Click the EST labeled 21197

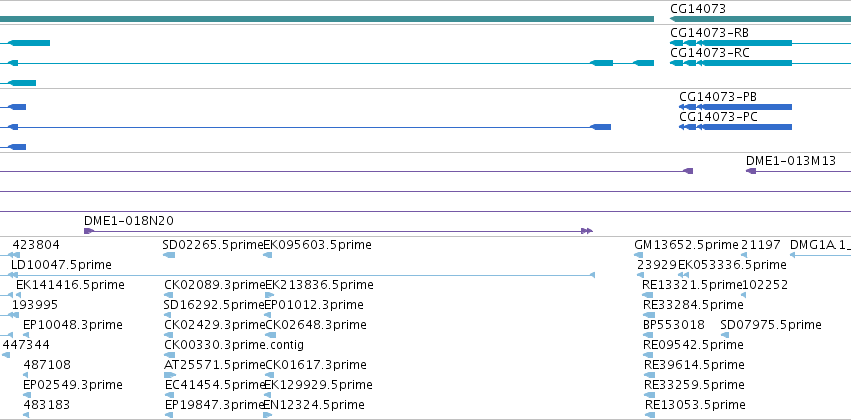point(761,245)
